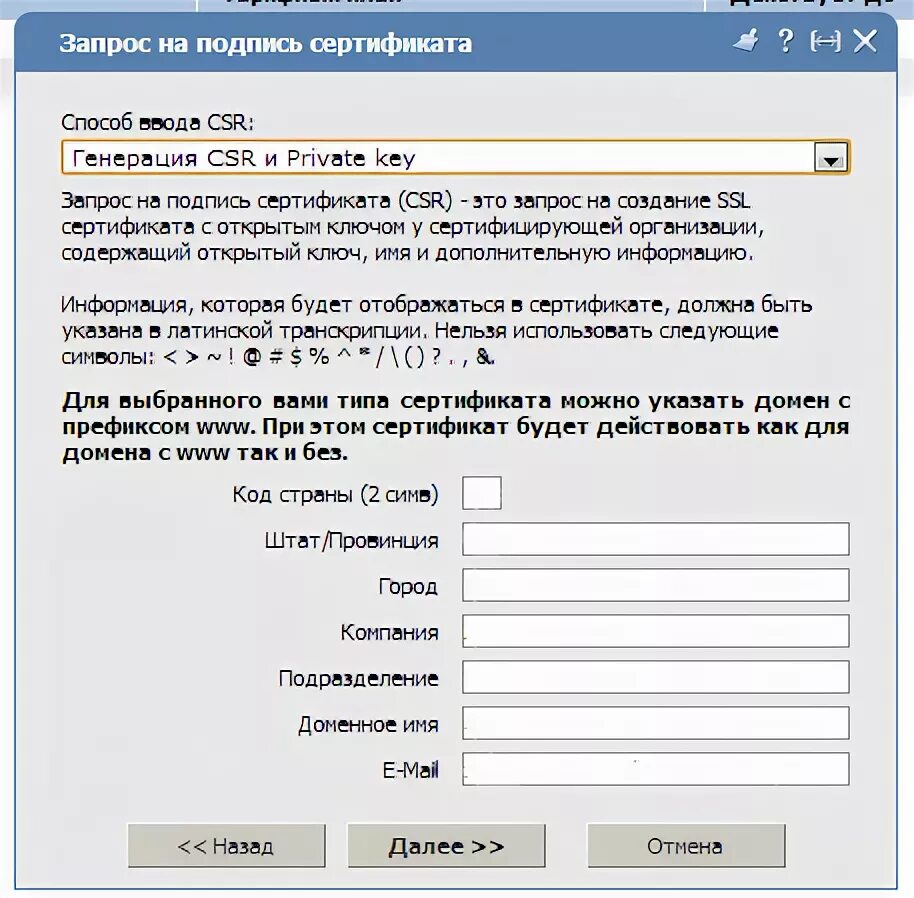
Task: Click the E-Mail input field
Action: 656,769
